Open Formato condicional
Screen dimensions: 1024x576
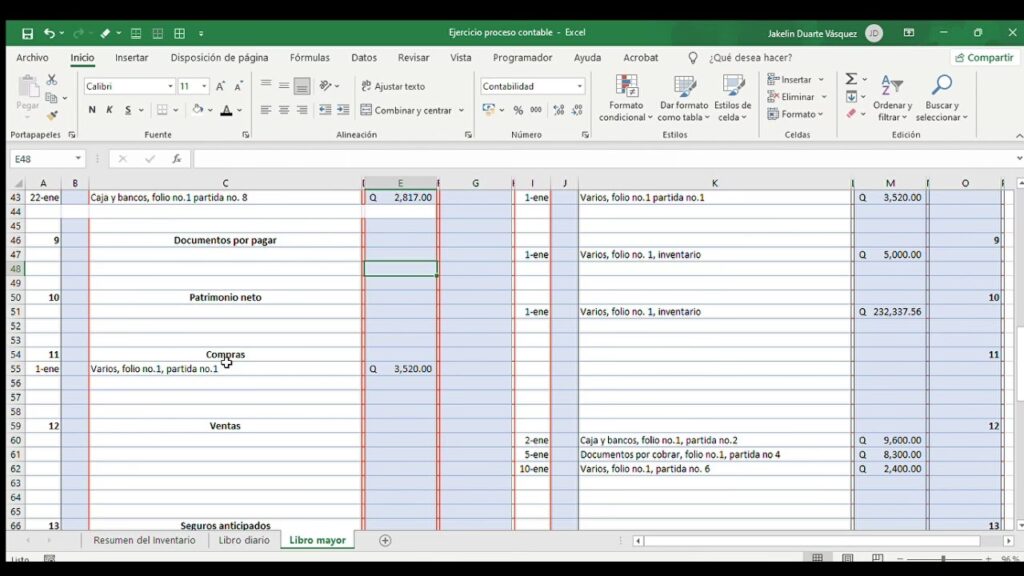point(626,98)
